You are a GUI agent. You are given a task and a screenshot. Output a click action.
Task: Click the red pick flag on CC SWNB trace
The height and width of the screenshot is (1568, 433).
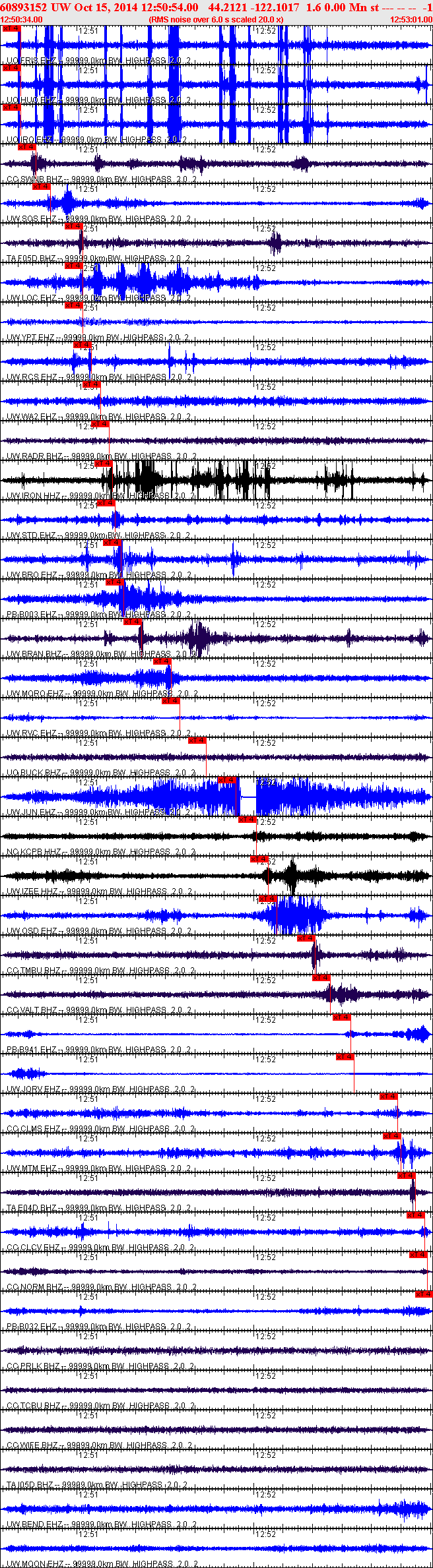click(x=26, y=147)
